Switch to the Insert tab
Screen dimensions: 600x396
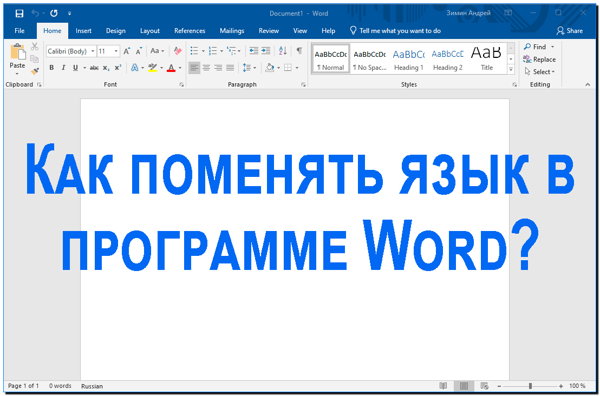tap(83, 31)
